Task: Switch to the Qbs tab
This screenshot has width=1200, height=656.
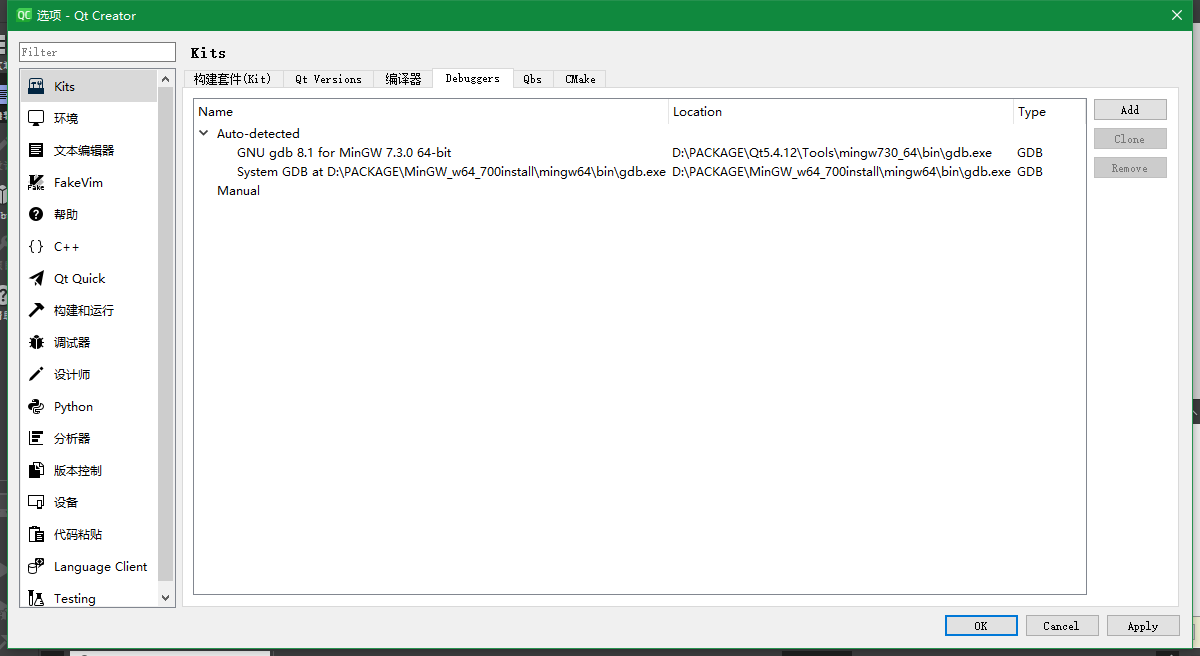Action: [532, 79]
